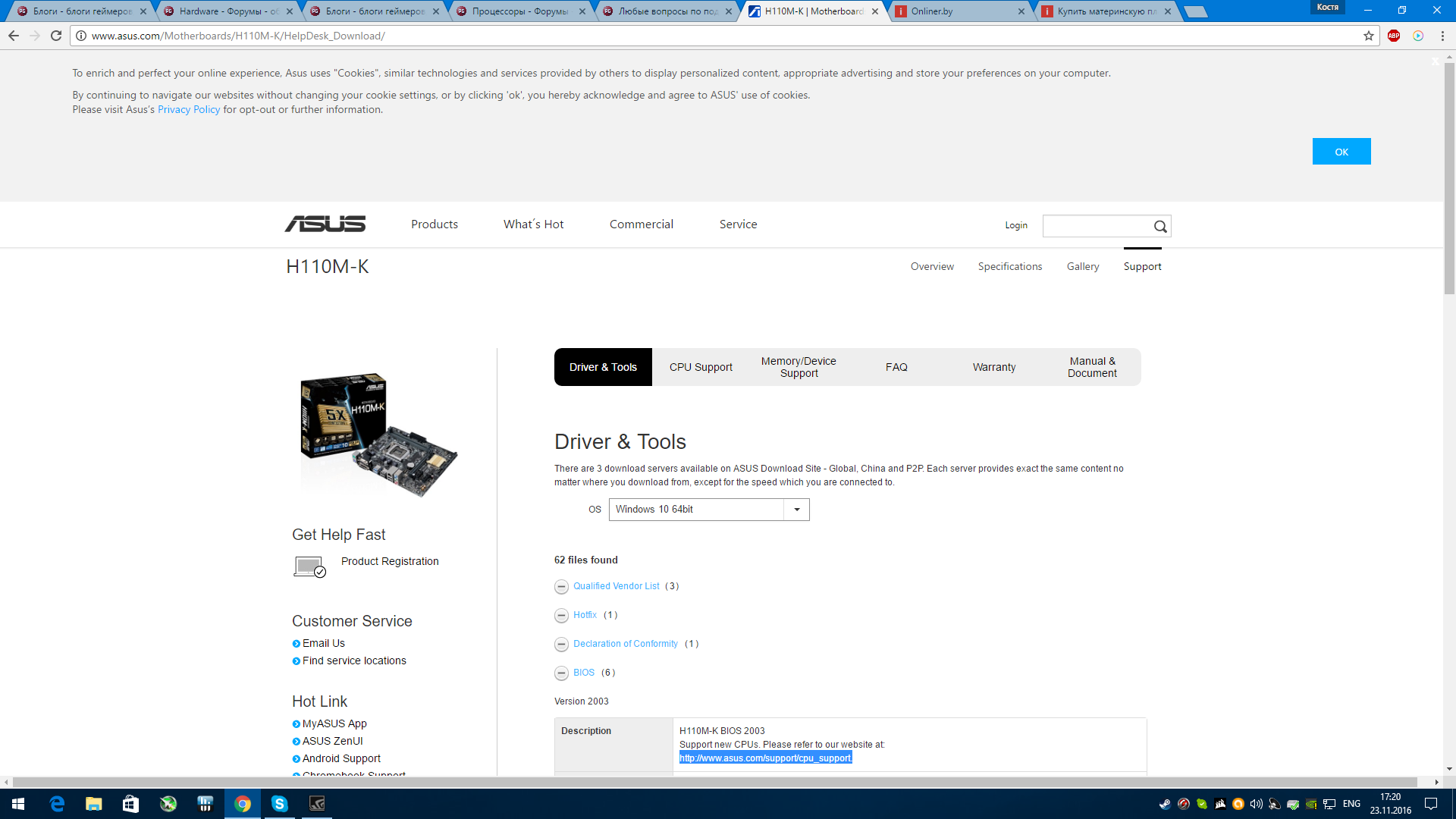Select the CPU Support tab
Viewport: 1456px width, 819px height.
tap(701, 367)
